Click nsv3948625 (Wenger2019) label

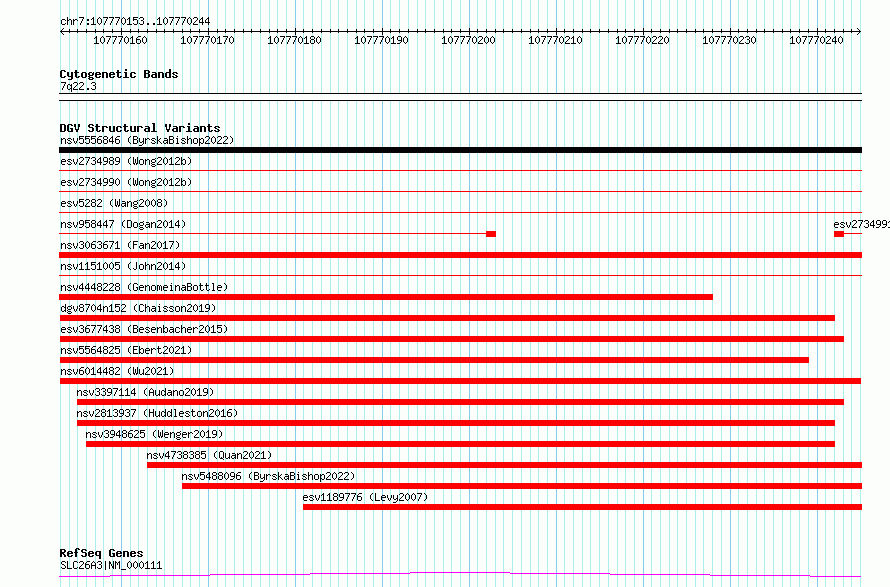tap(154, 434)
